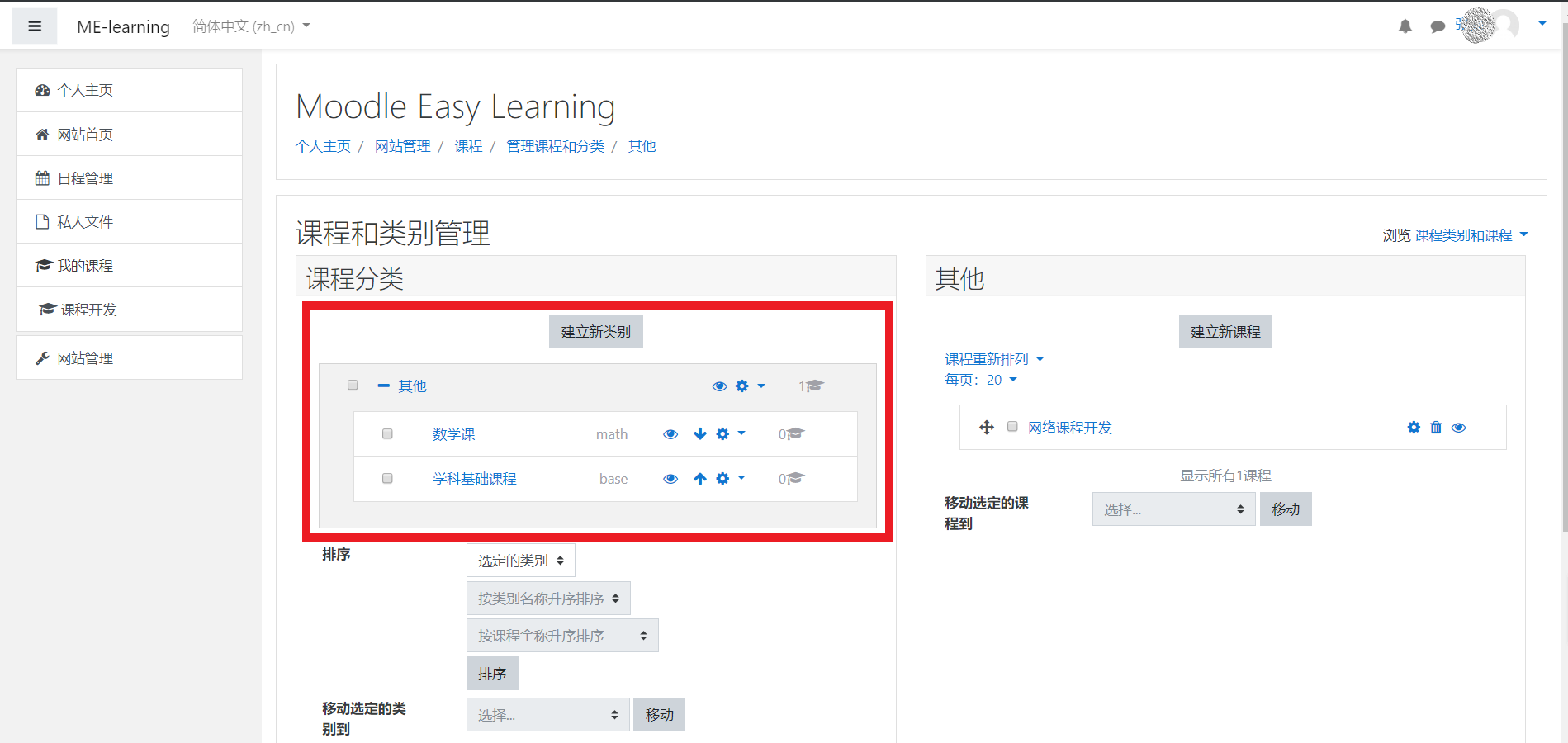Click the move handle of 网络课程开发

tap(988, 428)
